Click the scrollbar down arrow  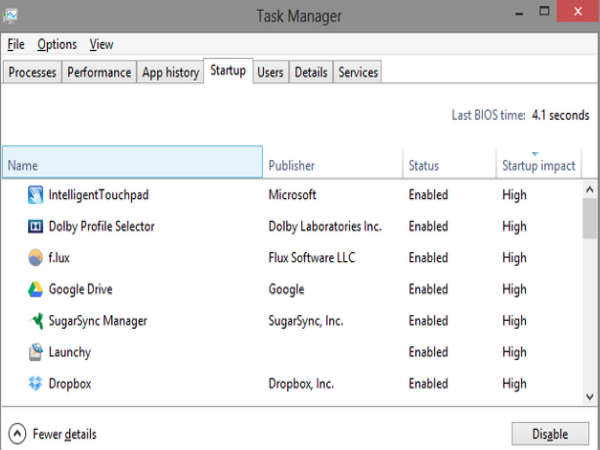pos(590,397)
